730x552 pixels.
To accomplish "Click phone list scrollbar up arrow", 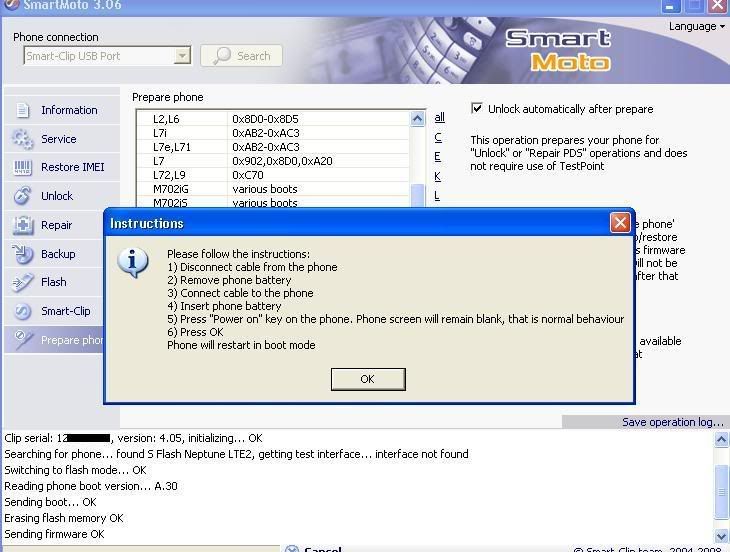I will pyautogui.click(x=417, y=119).
